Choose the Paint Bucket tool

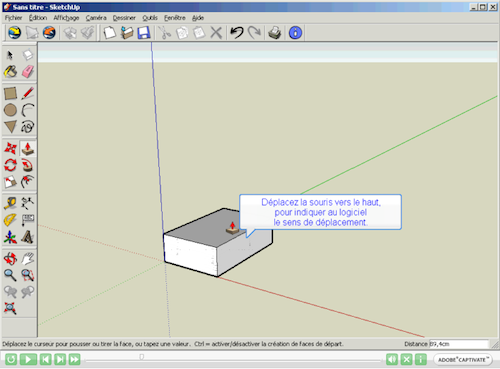(x=10, y=72)
